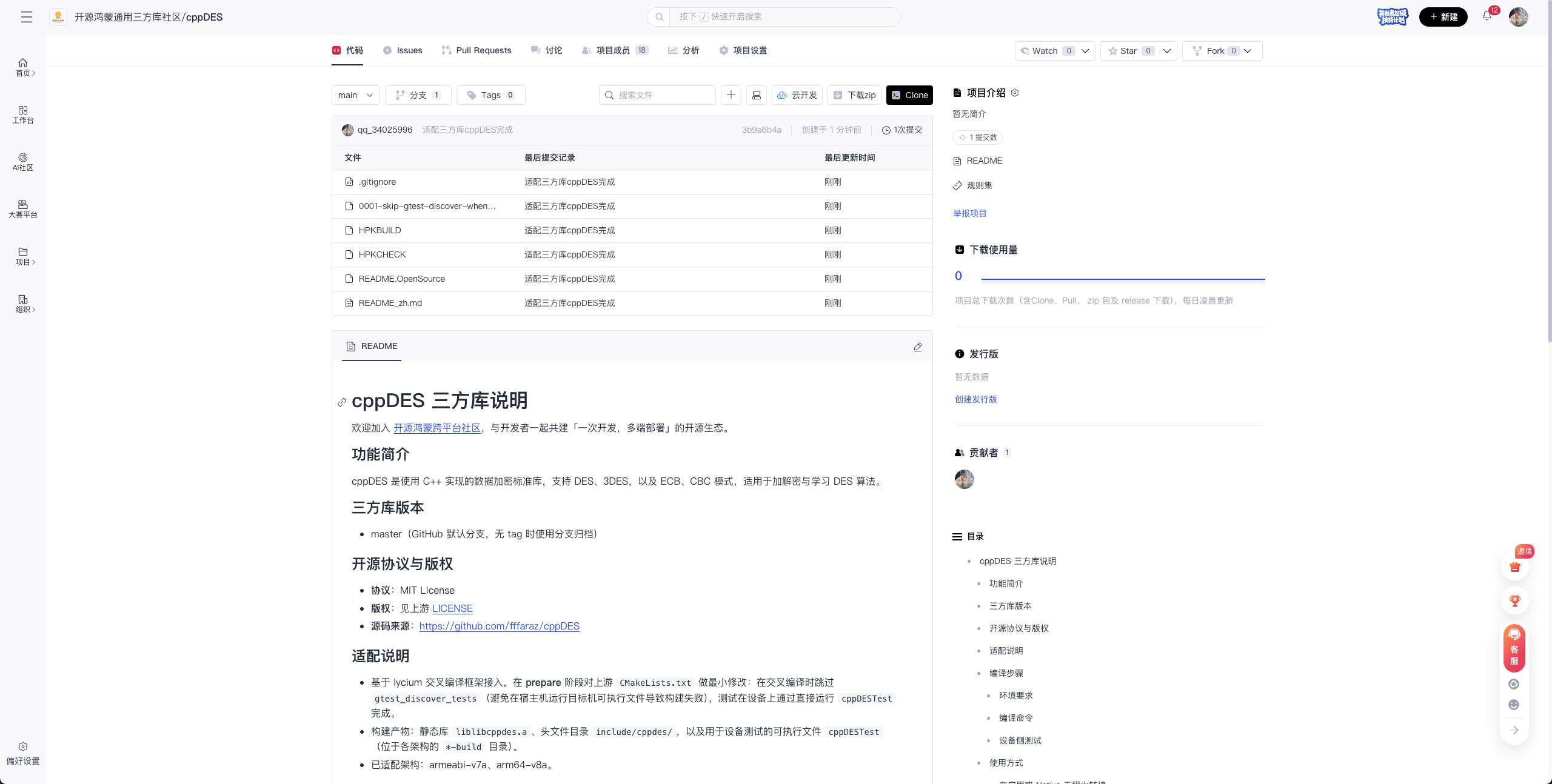This screenshot has width=1552, height=784.
Task: Open the notification bell
Action: [x=1487, y=17]
